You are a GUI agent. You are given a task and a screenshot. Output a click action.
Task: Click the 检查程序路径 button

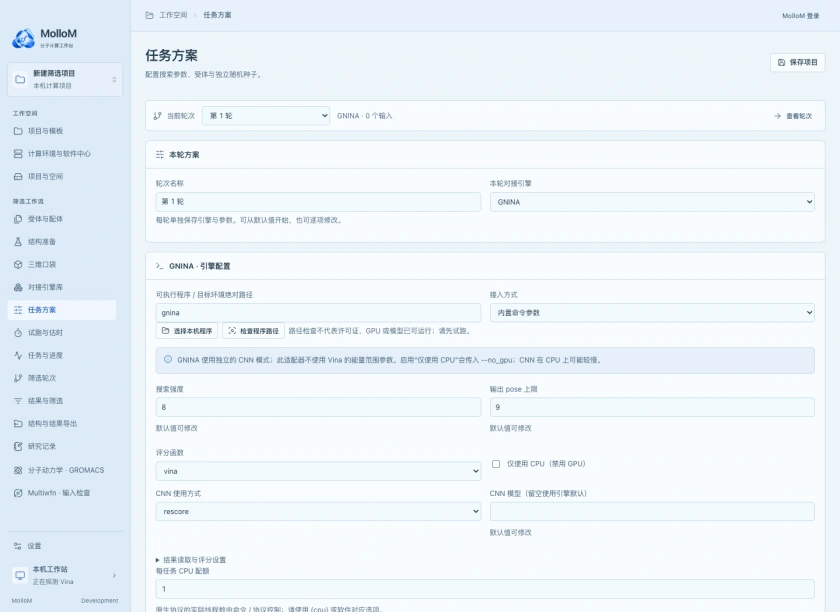253,331
